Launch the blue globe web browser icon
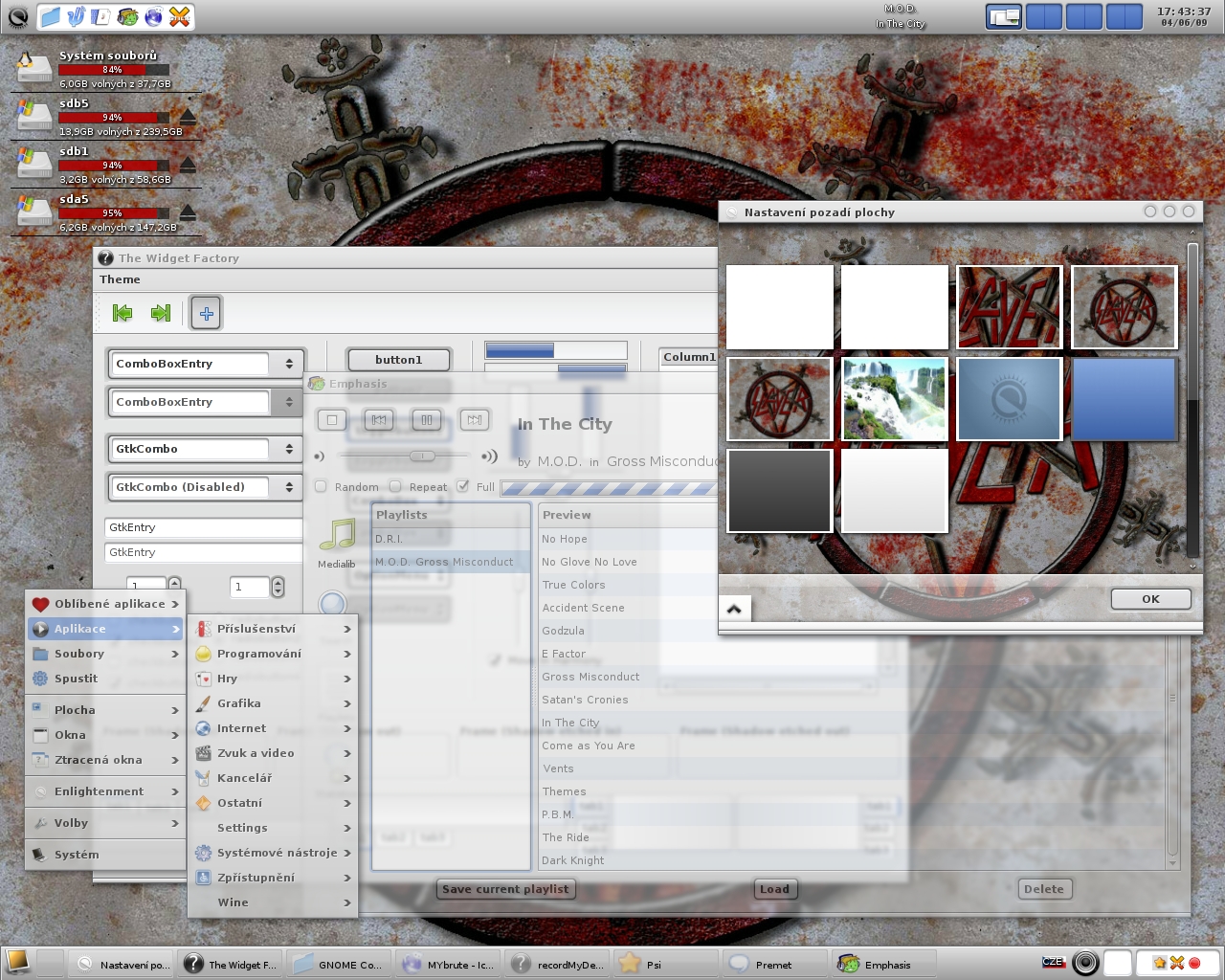This screenshot has height=980, width=1225. click(153, 16)
